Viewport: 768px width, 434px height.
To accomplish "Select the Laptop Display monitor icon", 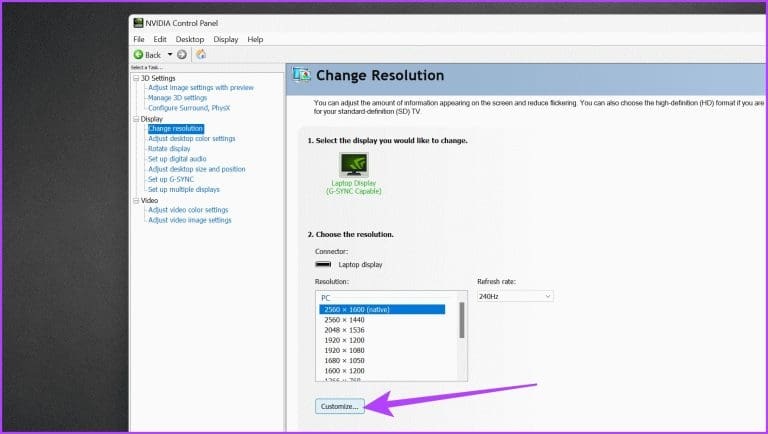I will (x=354, y=165).
